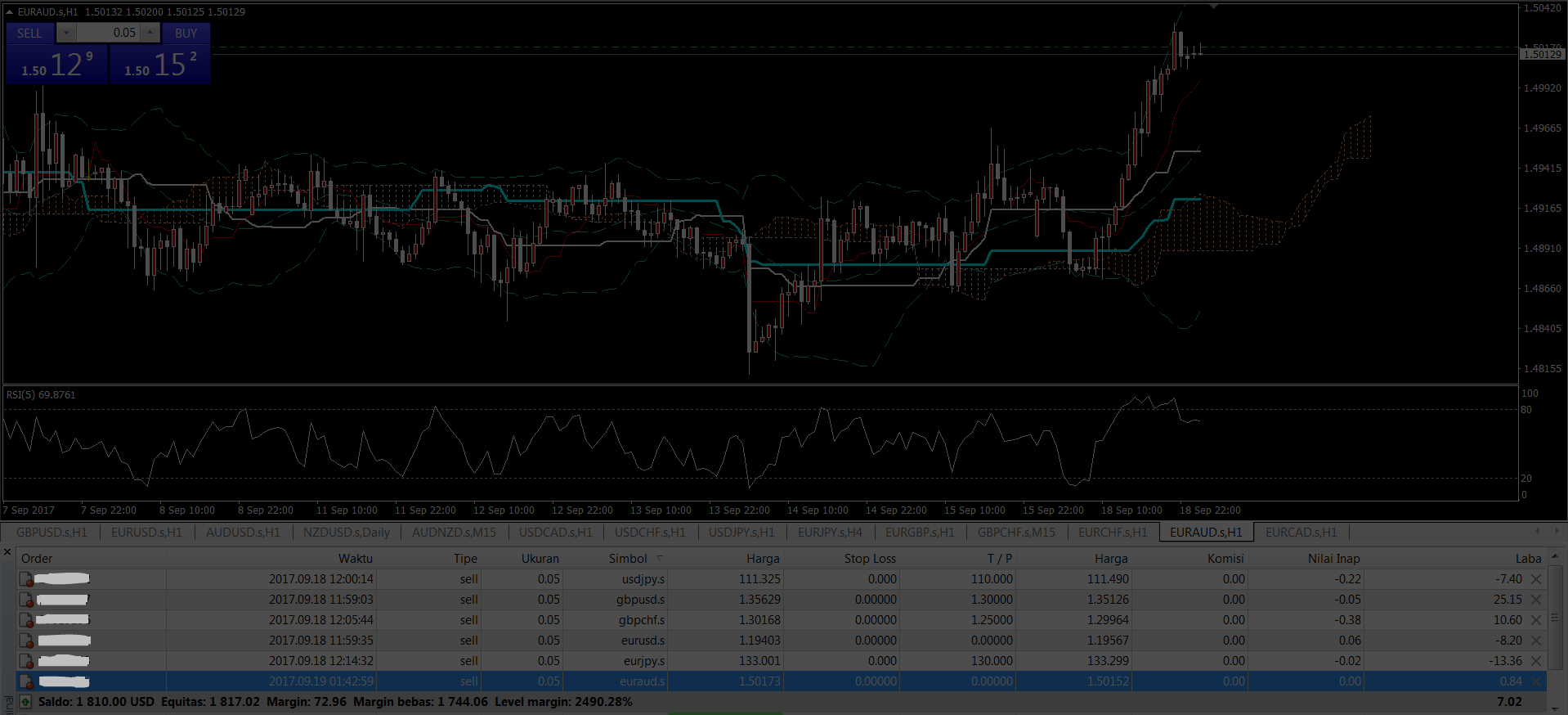Click the orders list scrollbar thumb
The height and width of the screenshot is (715, 1568).
click(1555, 618)
